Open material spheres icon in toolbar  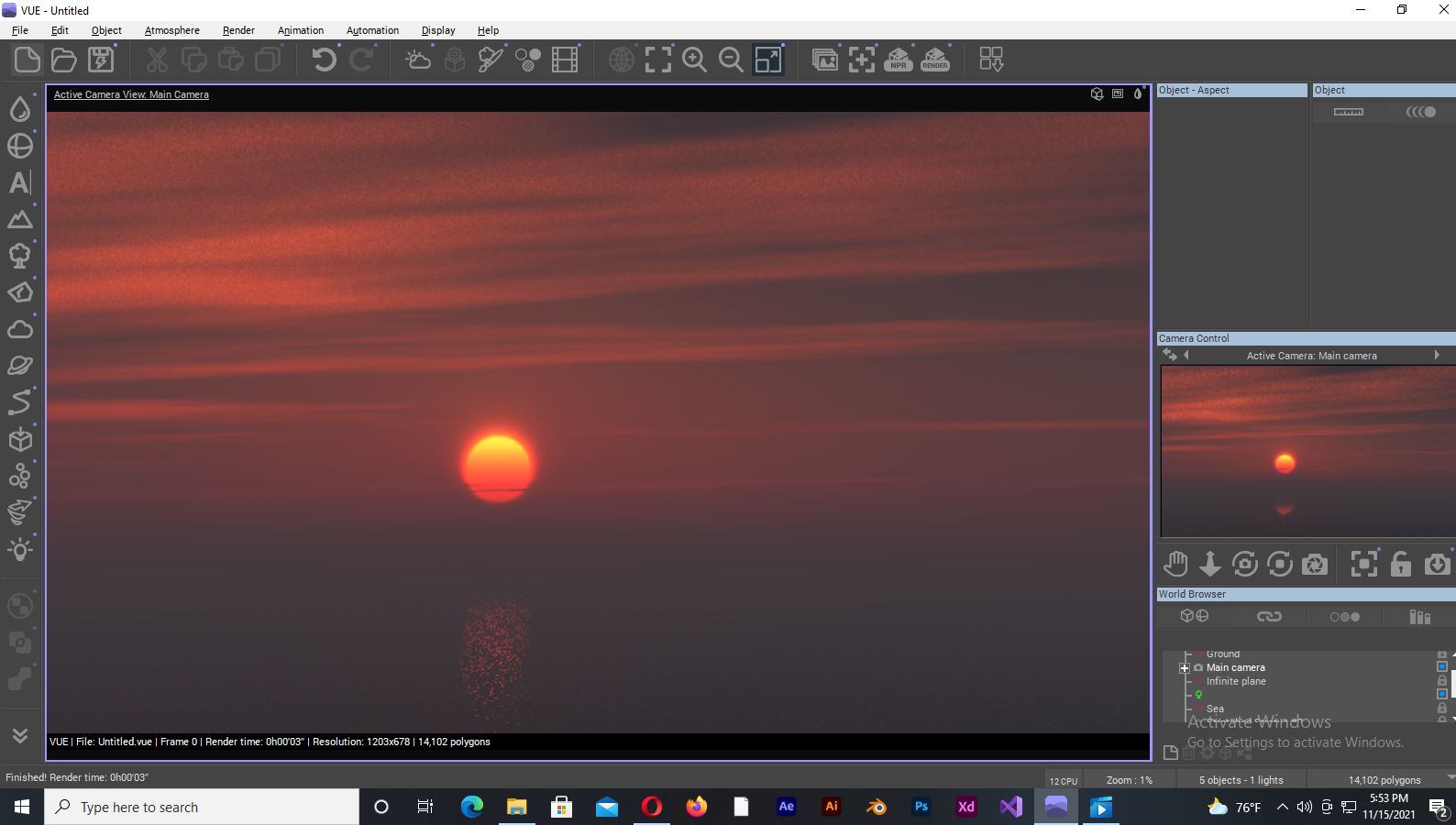click(528, 60)
